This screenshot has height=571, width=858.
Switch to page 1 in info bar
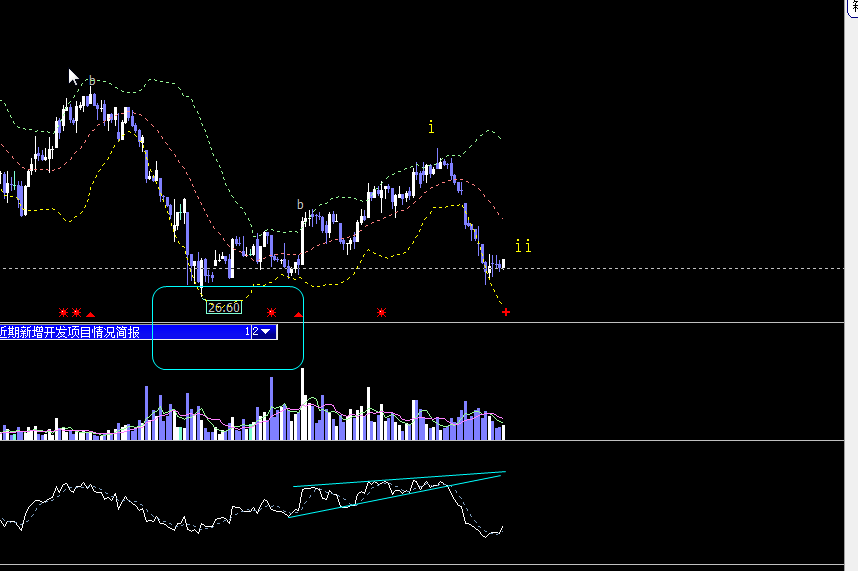[247, 331]
